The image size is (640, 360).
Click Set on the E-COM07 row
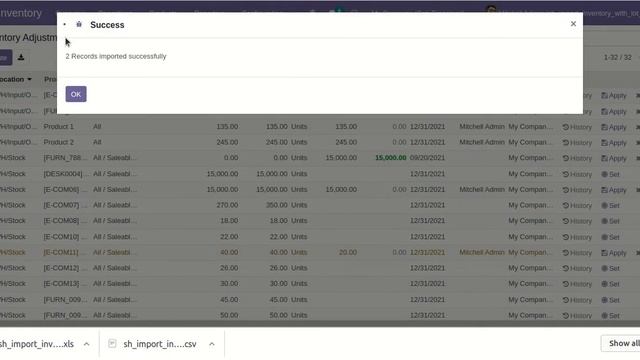click(611, 206)
